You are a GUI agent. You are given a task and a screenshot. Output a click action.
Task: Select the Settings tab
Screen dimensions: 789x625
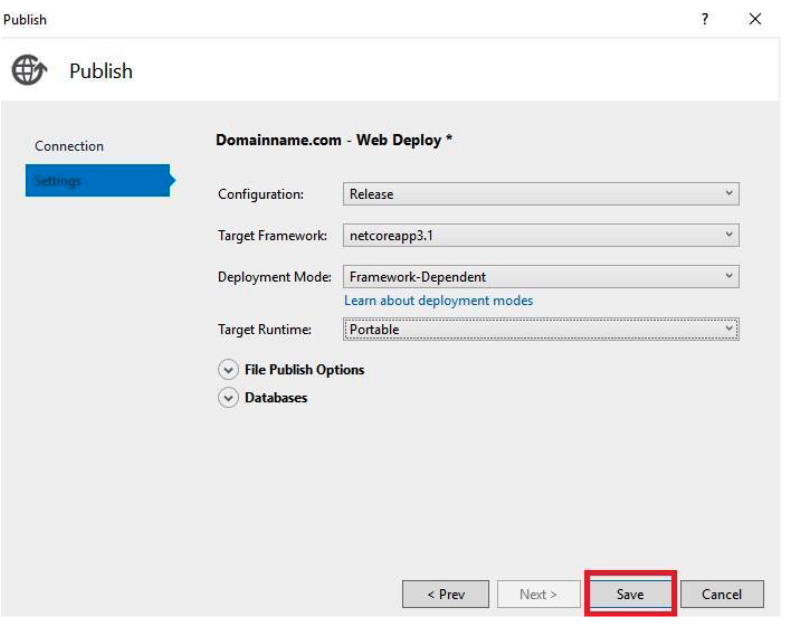pos(98,180)
